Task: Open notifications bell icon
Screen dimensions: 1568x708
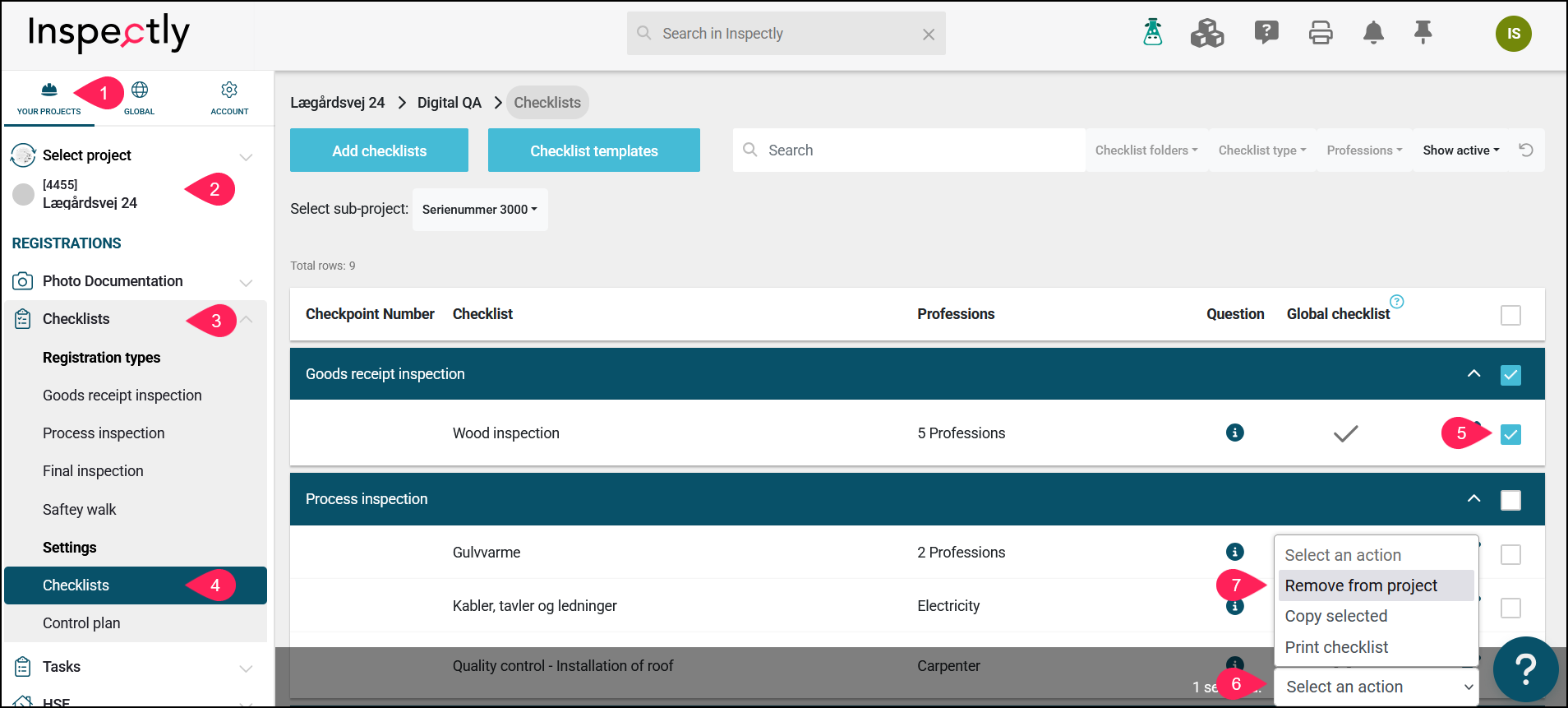Action: coord(1373,33)
